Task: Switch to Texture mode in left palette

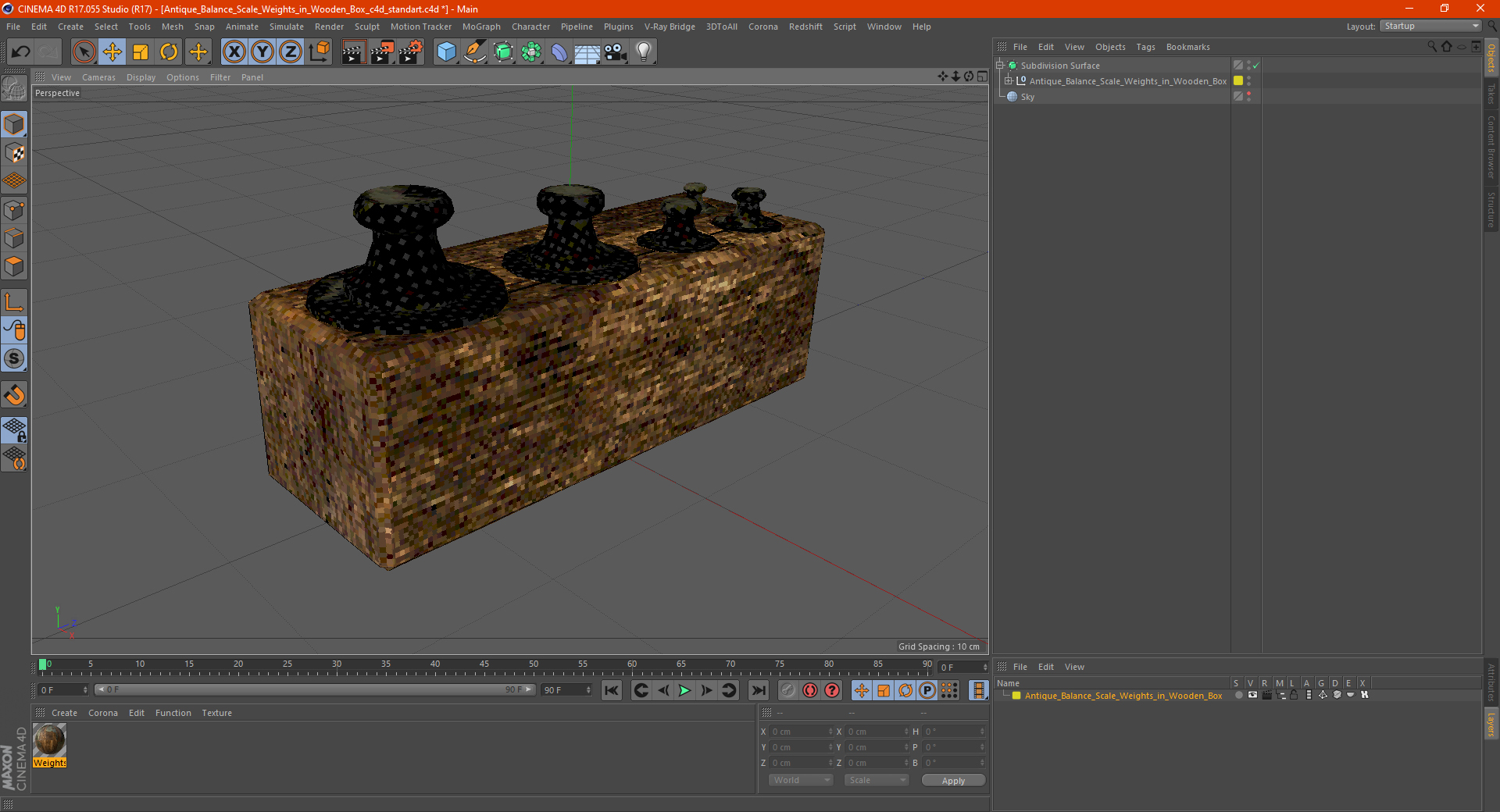Action: tap(15, 153)
